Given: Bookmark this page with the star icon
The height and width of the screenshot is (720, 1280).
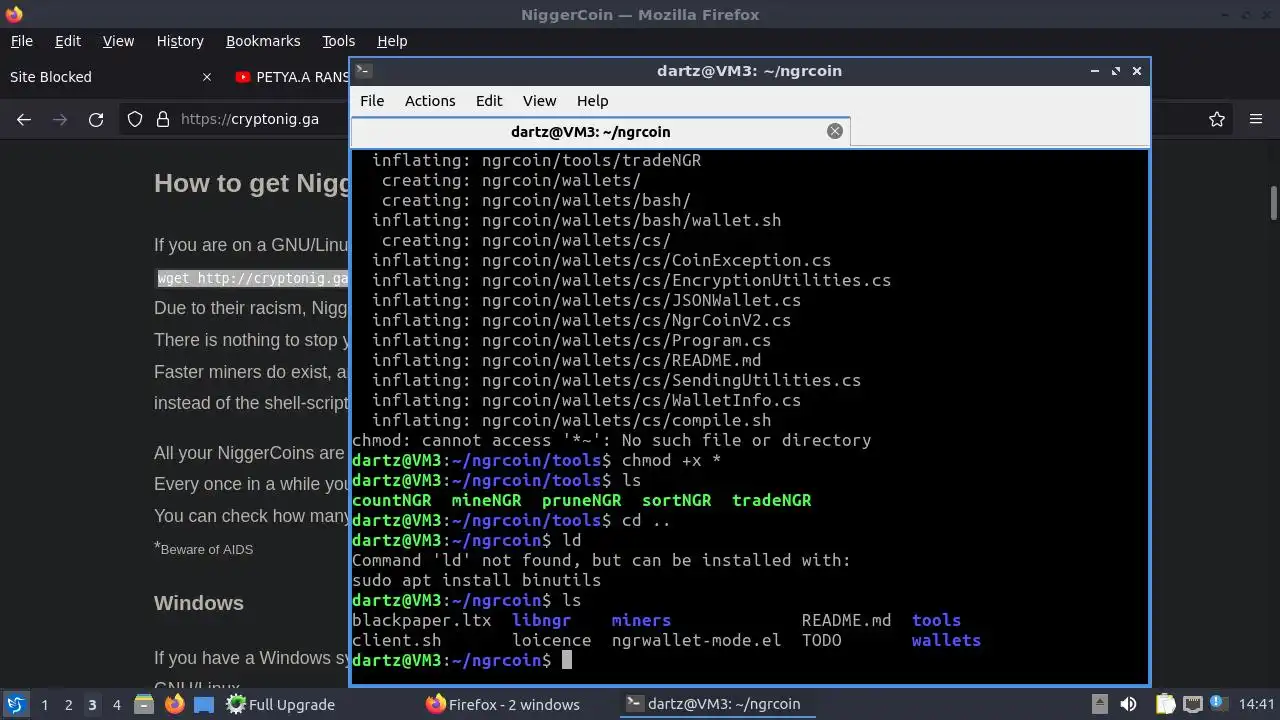Looking at the screenshot, I should click(x=1217, y=119).
